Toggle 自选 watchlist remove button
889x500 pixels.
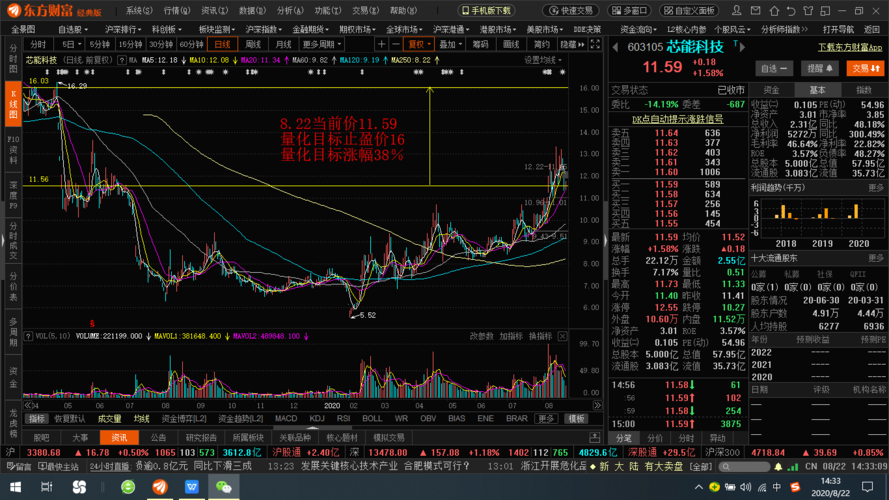point(774,69)
